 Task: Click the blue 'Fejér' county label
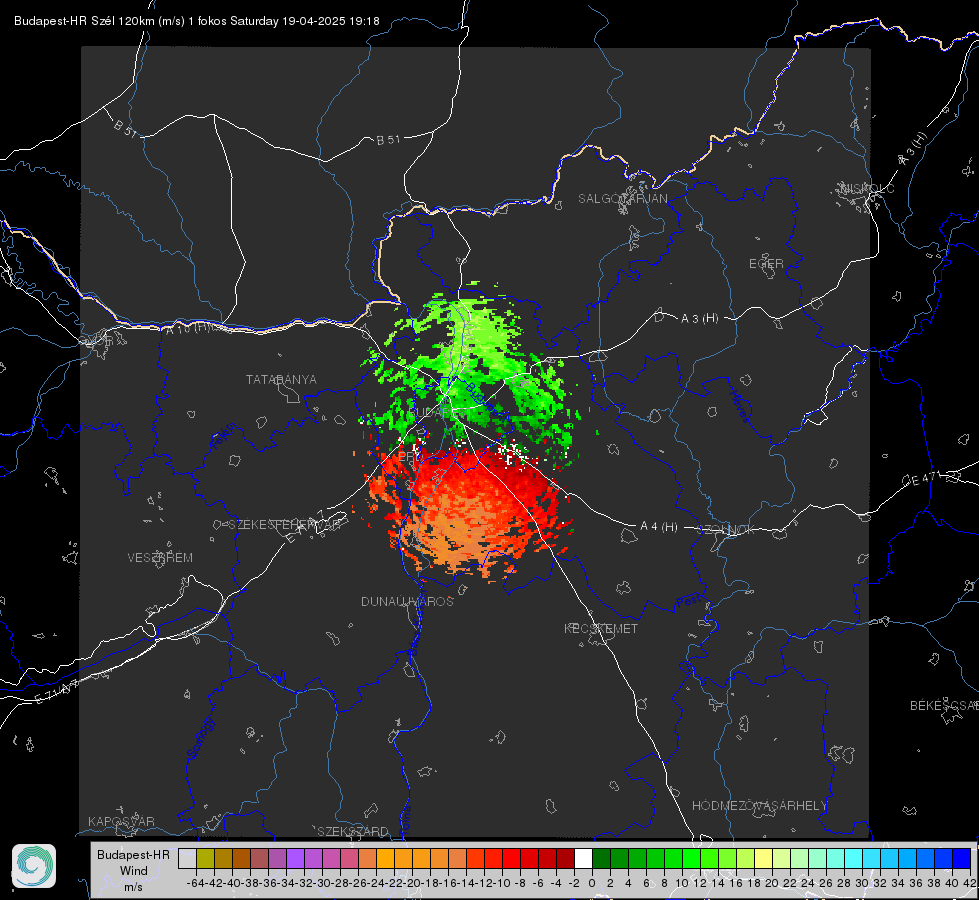pyautogui.click(x=224, y=436)
